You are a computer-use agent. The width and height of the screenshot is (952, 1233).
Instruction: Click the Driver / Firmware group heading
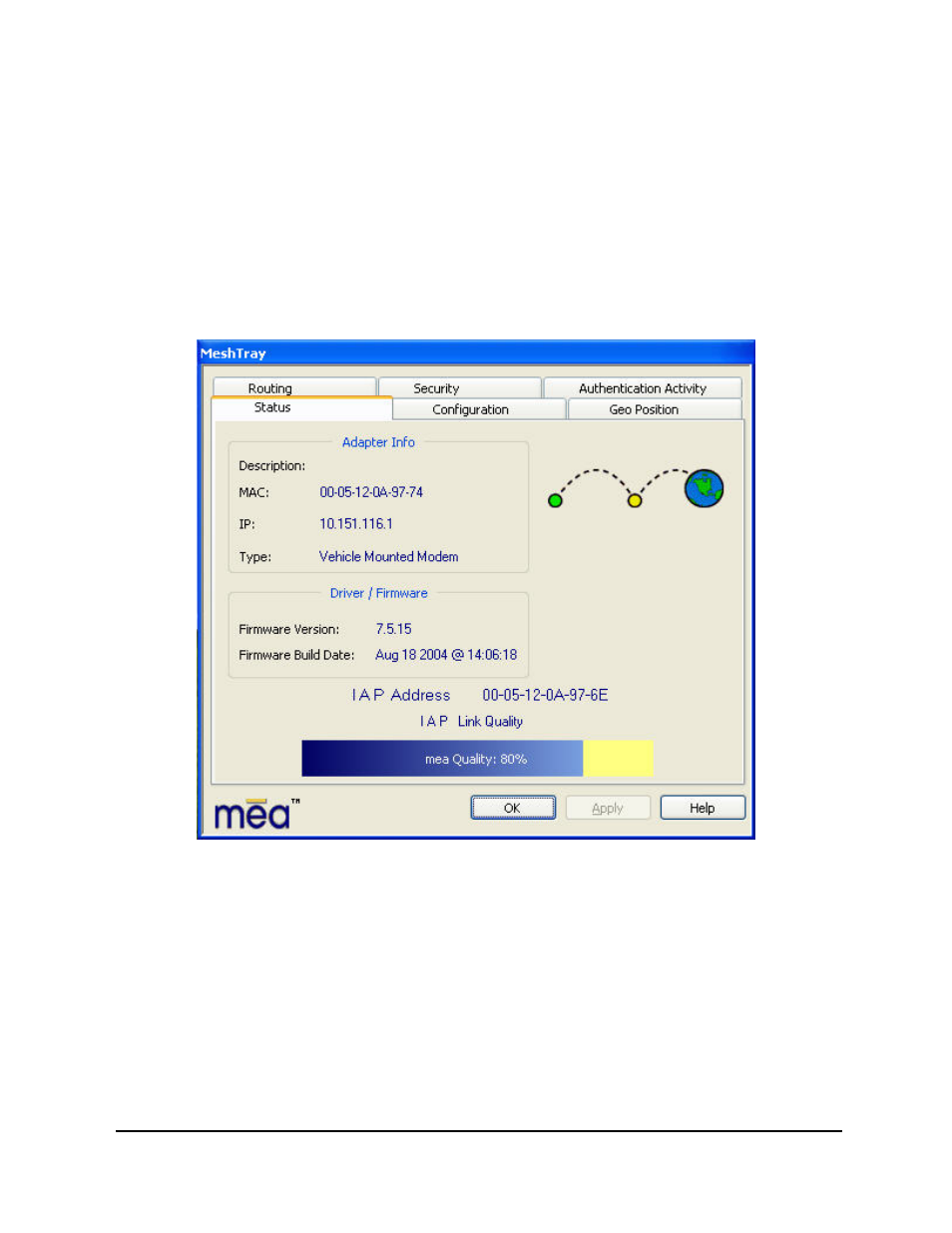coord(379,593)
